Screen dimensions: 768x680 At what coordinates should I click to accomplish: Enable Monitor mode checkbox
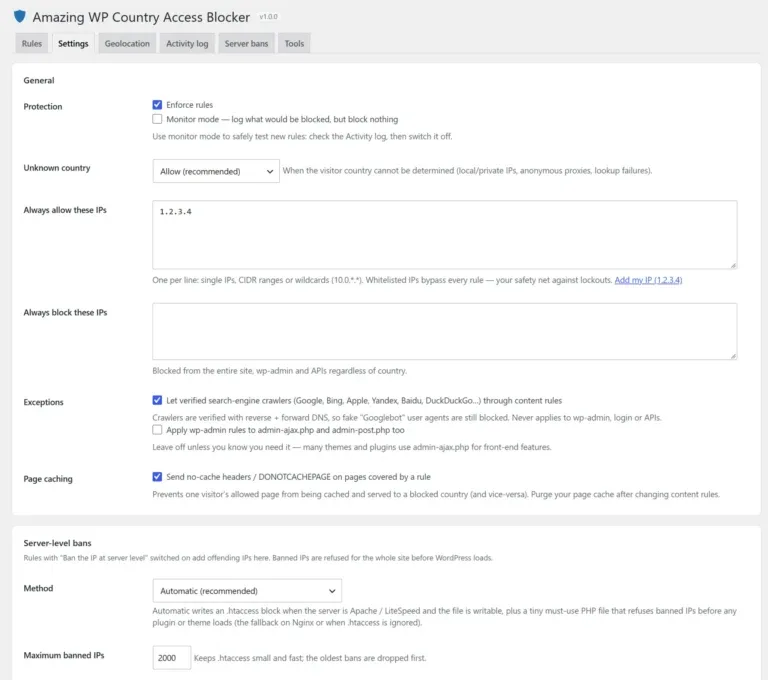point(157,119)
